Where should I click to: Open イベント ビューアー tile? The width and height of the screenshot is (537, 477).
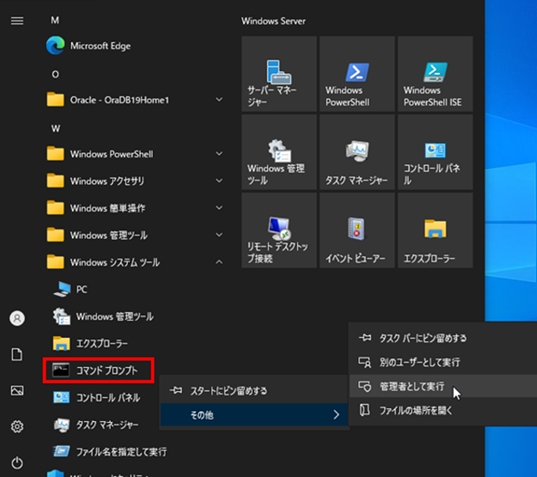pos(357,230)
